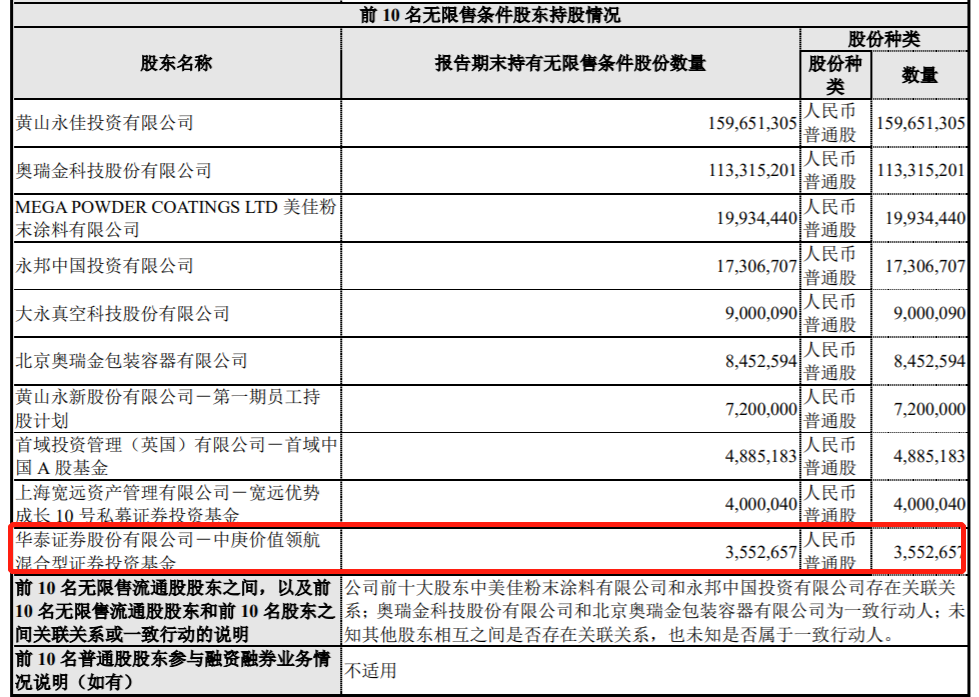Click the 关联关系或一致行动的说明 row label
979x697 pixels.
click(x=175, y=611)
